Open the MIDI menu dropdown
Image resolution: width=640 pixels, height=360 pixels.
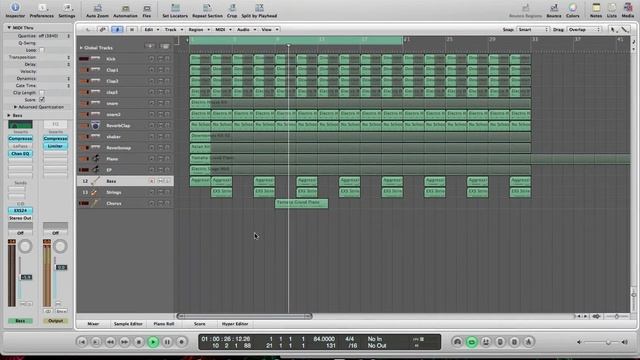click(223, 29)
